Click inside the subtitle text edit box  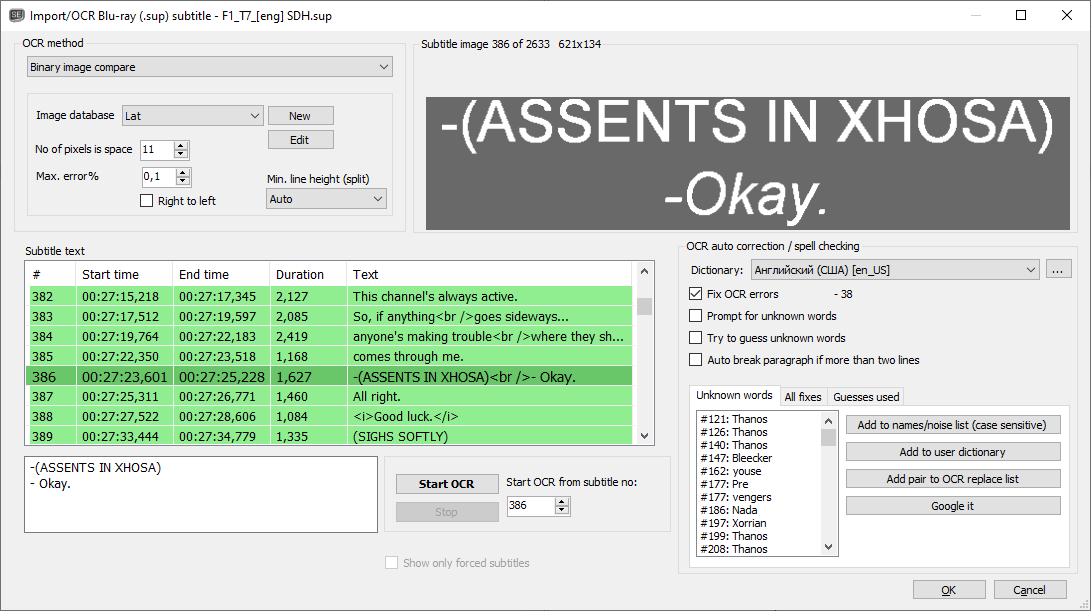tap(200, 493)
